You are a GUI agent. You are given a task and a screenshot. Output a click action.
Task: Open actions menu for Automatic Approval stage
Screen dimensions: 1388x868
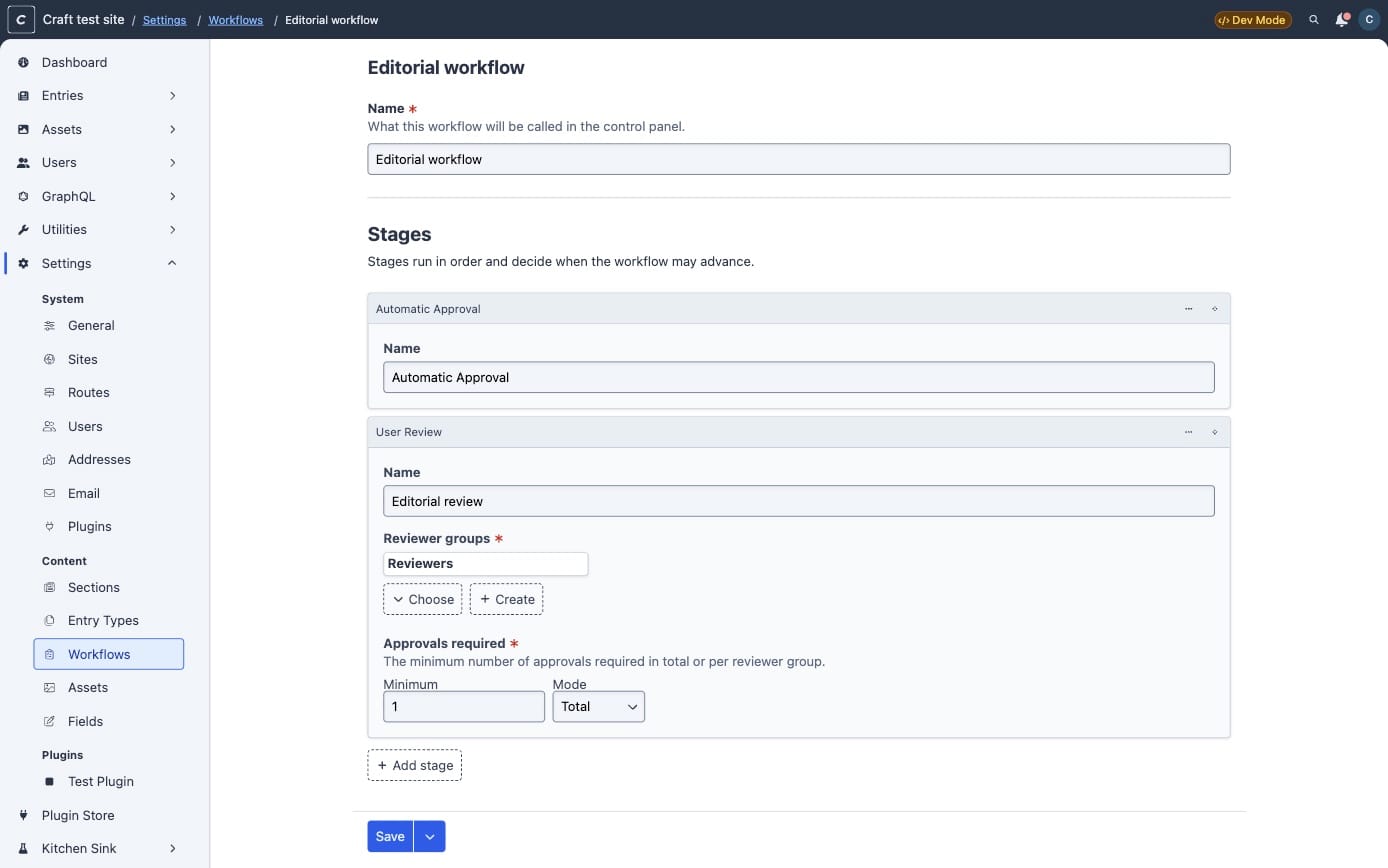click(x=1189, y=309)
